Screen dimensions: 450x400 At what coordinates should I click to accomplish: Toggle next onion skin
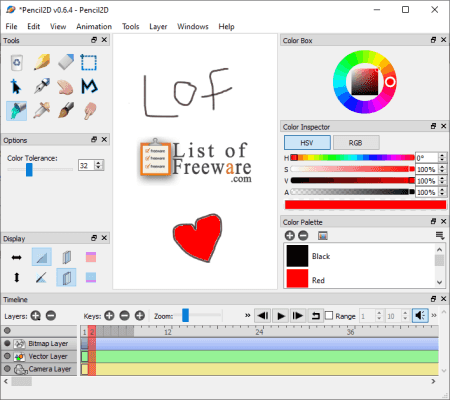click(66, 277)
